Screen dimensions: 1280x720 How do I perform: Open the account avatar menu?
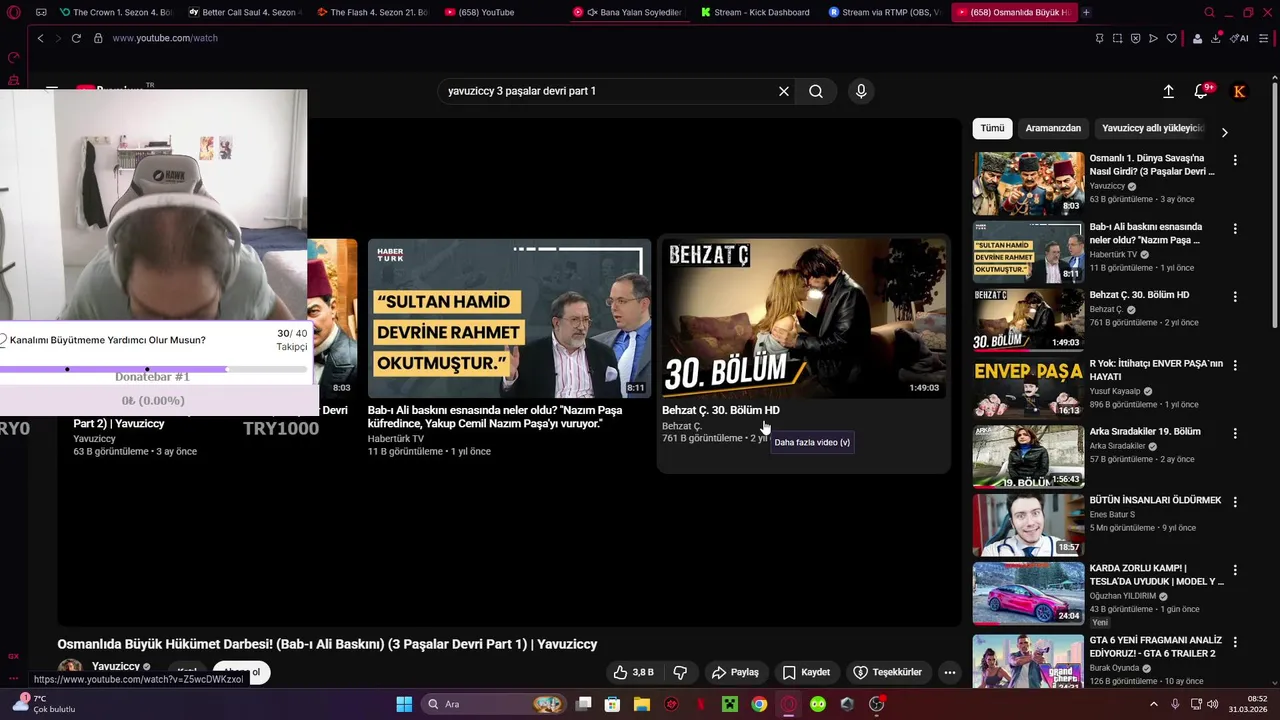pos(1239,91)
